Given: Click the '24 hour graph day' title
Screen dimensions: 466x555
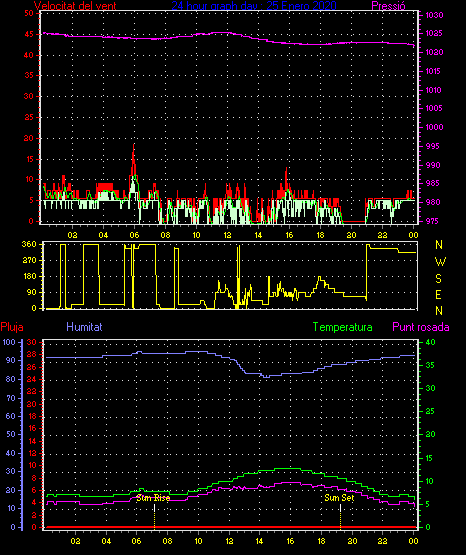Looking at the screenshot, I should coord(254,6).
